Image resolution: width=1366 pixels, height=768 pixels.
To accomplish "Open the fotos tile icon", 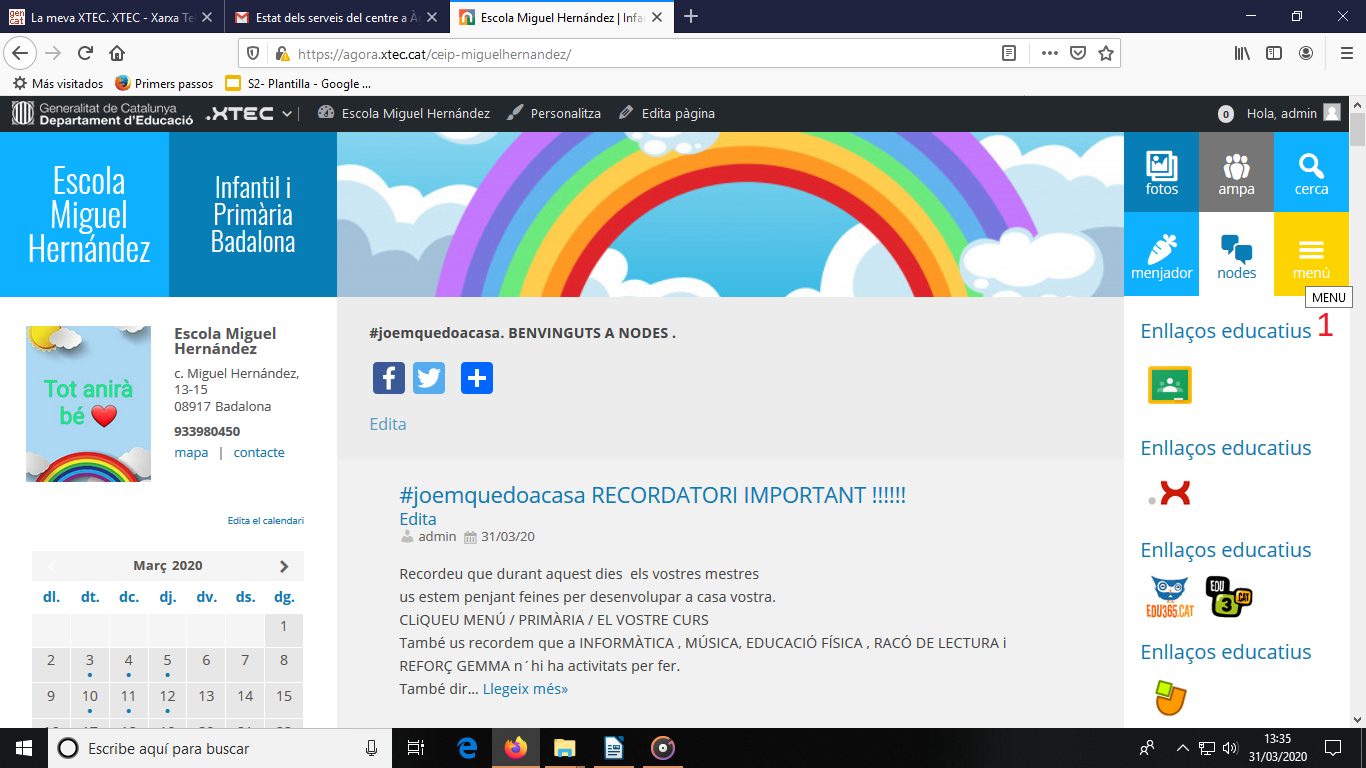I will pos(1161,172).
